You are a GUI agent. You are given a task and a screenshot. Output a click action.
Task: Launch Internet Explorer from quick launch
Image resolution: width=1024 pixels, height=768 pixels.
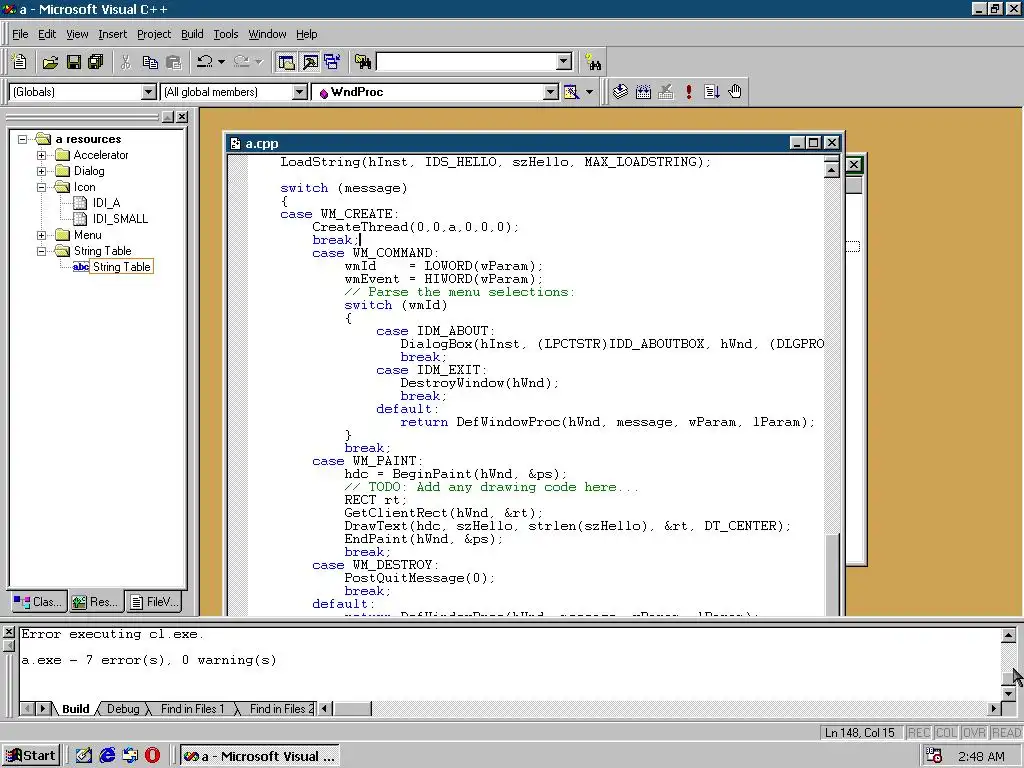pyautogui.click(x=107, y=756)
